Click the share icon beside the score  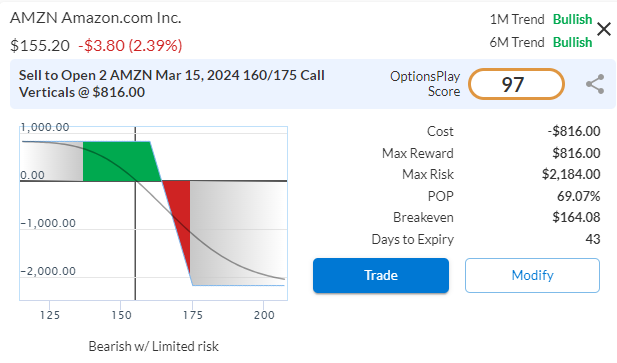(595, 84)
